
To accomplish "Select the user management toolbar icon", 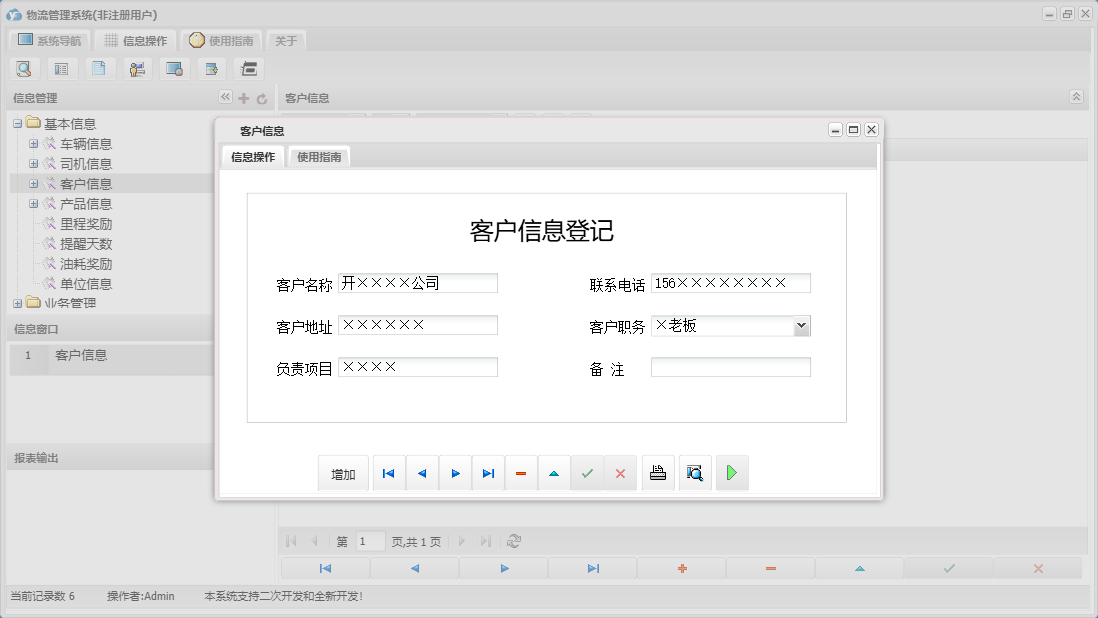I will [137, 68].
